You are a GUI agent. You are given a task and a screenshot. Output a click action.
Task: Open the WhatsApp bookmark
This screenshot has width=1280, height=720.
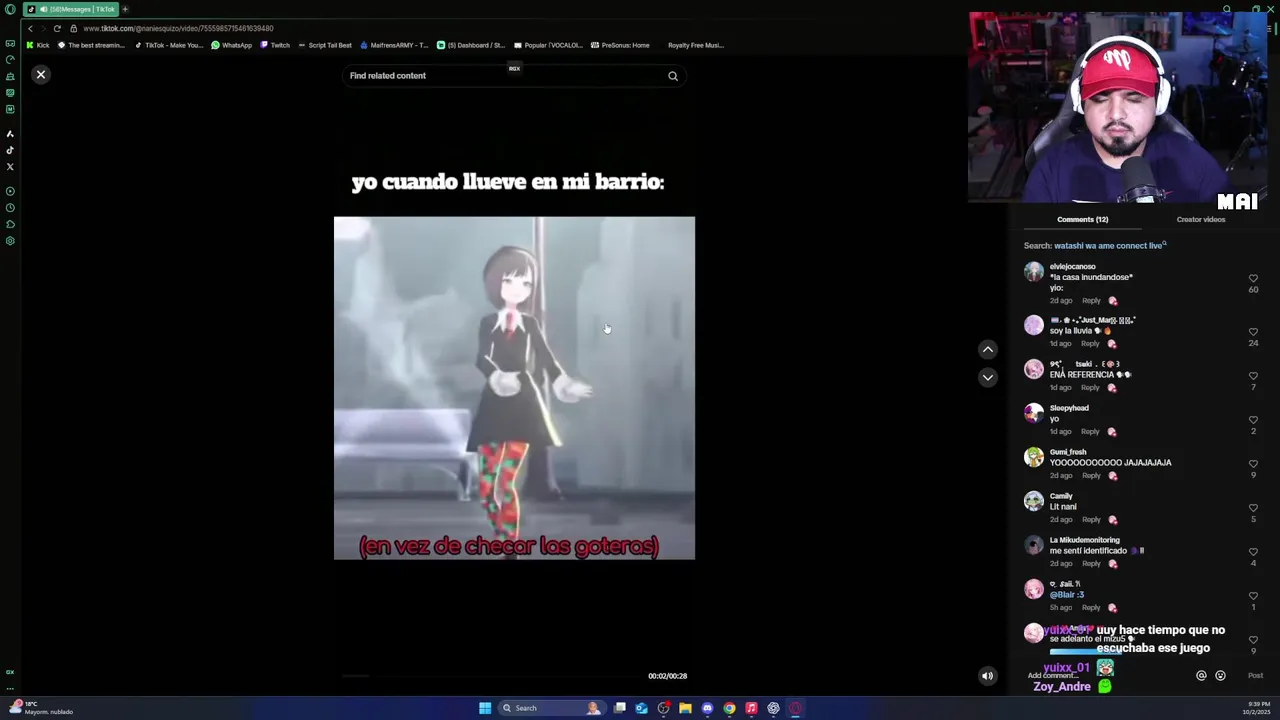pyautogui.click(x=231, y=45)
